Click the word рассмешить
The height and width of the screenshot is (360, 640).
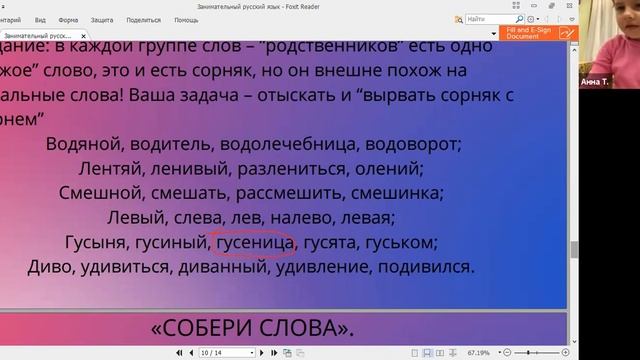tap(288, 193)
